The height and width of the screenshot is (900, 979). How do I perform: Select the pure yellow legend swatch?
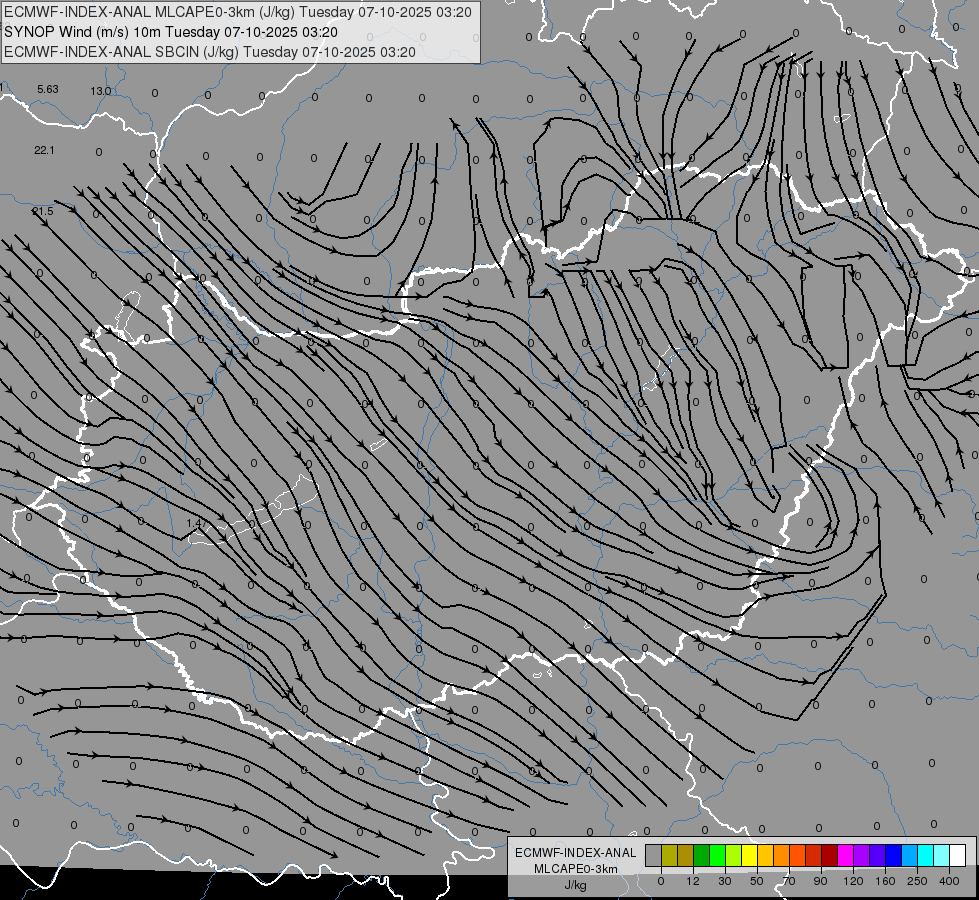point(750,855)
